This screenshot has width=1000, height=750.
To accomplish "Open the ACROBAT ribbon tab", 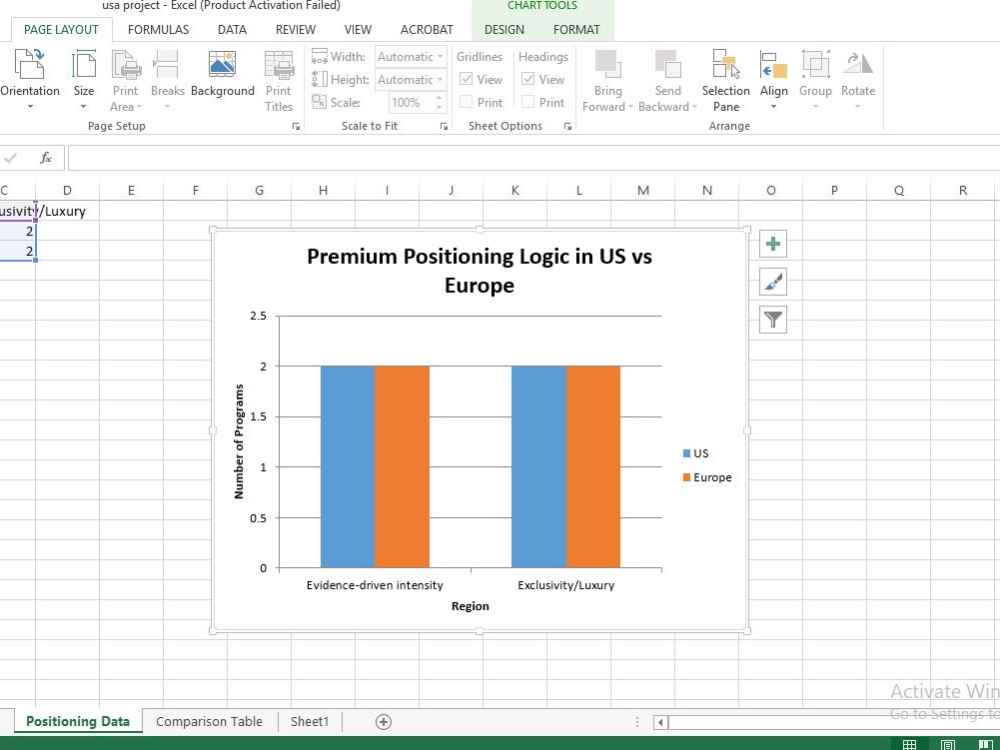I will click(x=427, y=30).
